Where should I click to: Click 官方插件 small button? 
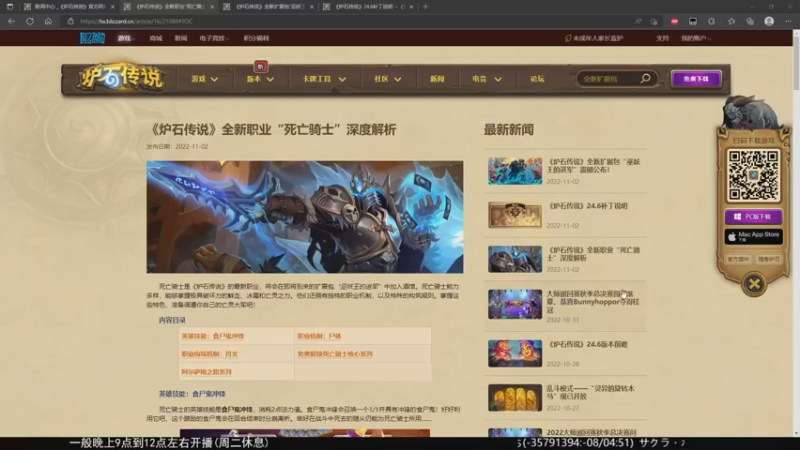point(738,259)
